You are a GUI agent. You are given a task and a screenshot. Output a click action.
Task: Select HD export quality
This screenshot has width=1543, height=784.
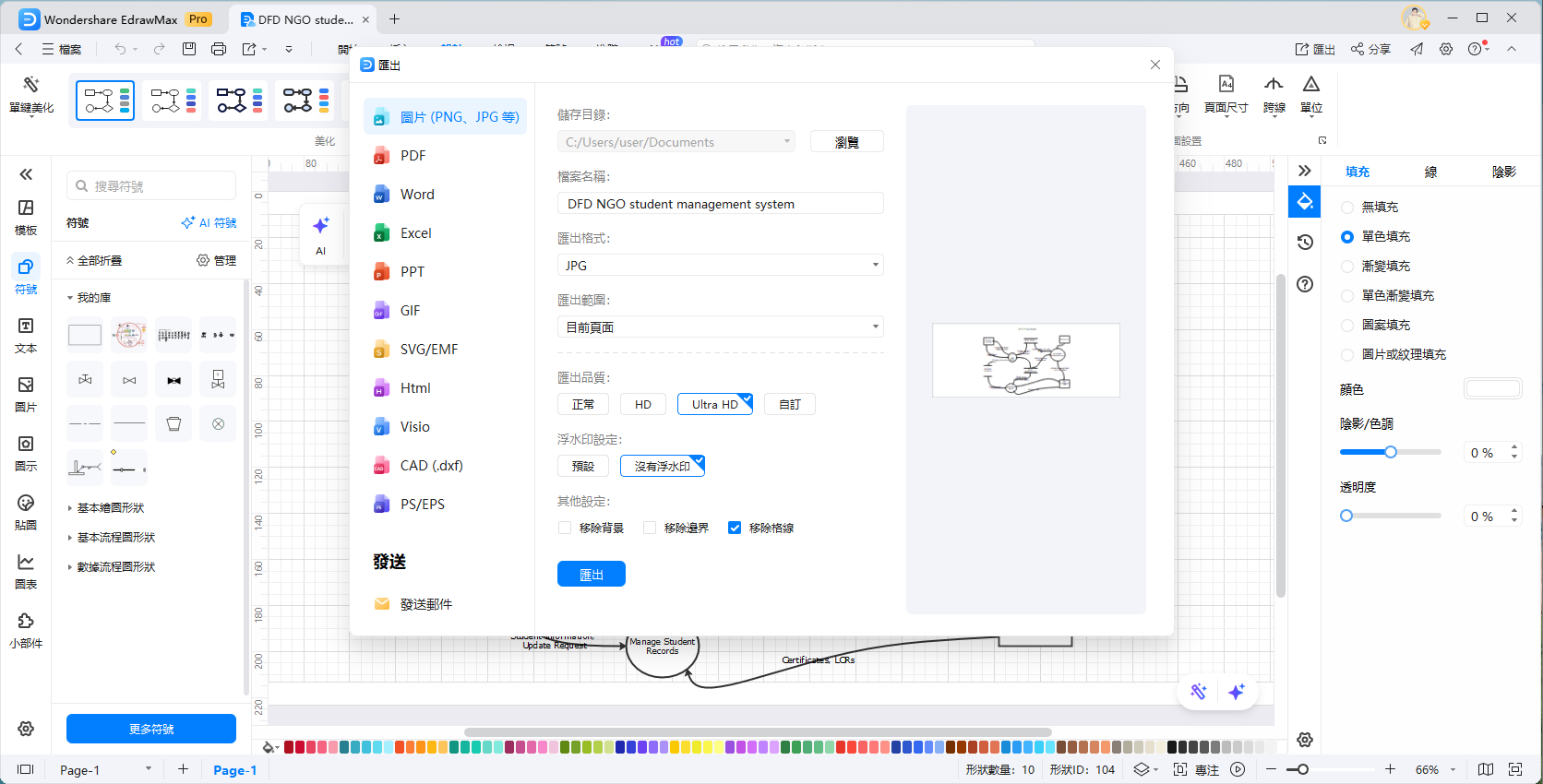click(x=643, y=404)
